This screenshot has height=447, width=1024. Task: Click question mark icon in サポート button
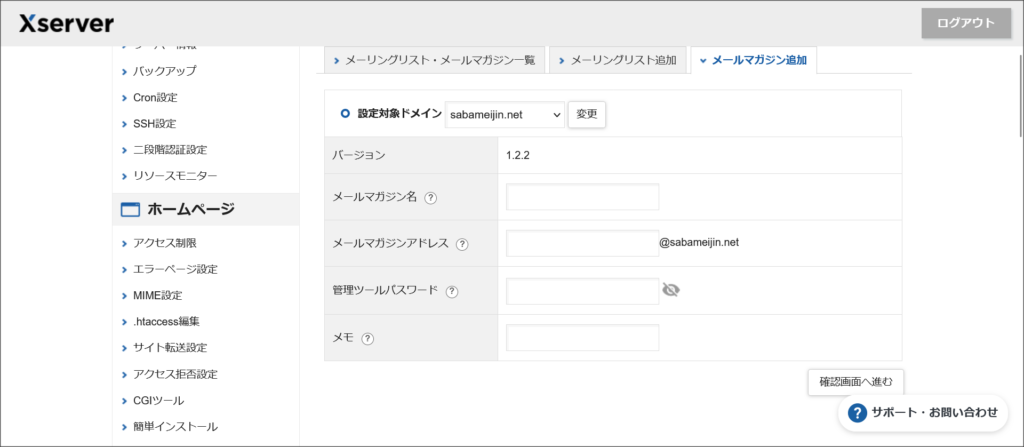coord(856,412)
